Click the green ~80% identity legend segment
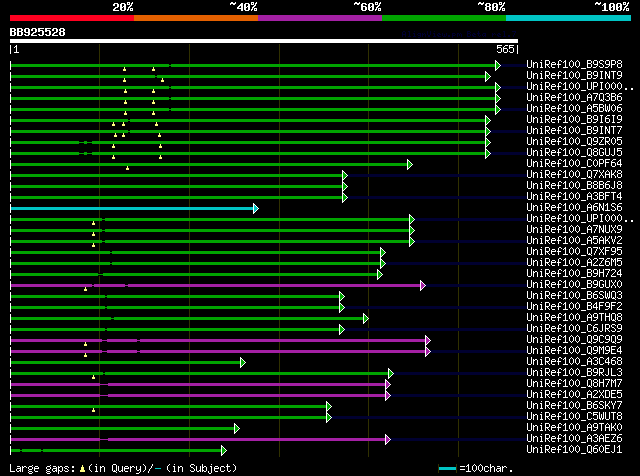Image resolution: width=640 pixels, height=476 pixels. point(444,18)
